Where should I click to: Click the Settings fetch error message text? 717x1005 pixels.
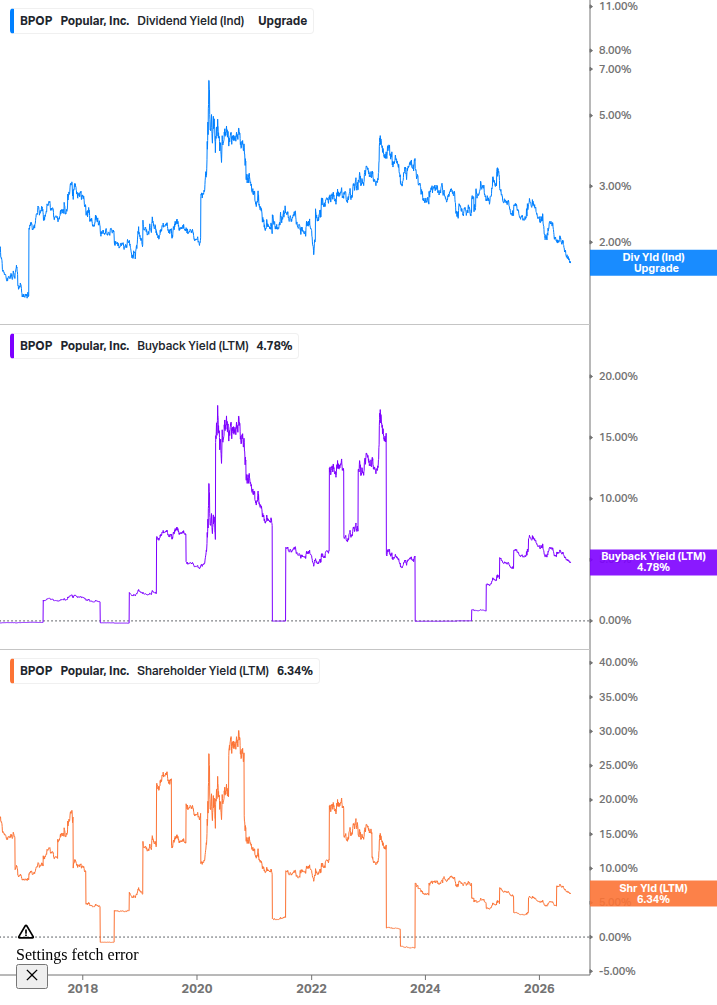(78, 955)
